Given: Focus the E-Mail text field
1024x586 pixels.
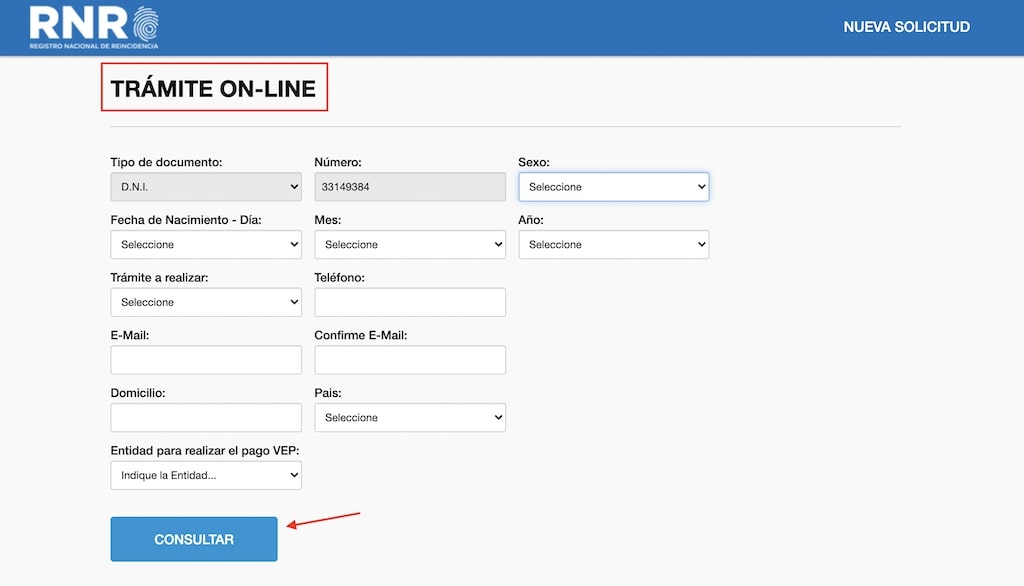Looking at the screenshot, I should point(205,360).
